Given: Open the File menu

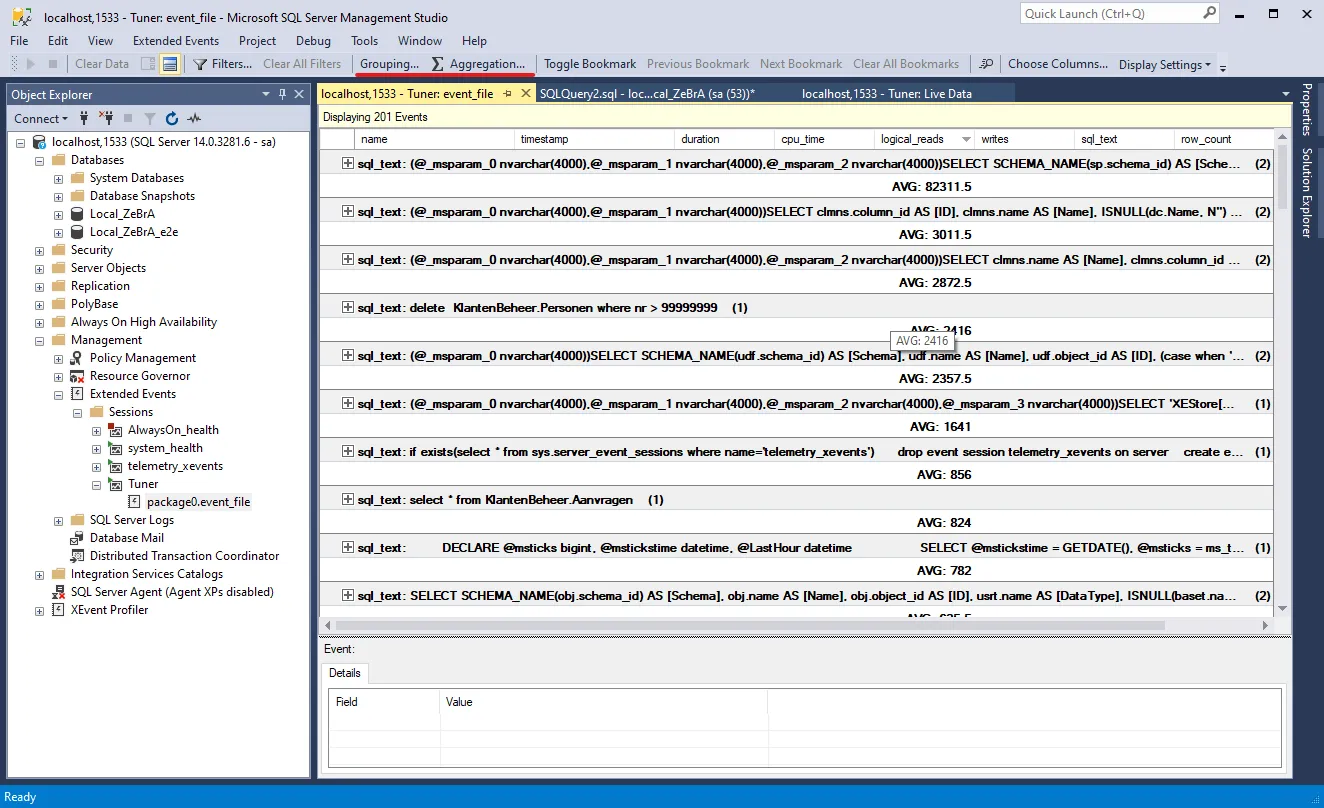Looking at the screenshot, I should point(19,41).
